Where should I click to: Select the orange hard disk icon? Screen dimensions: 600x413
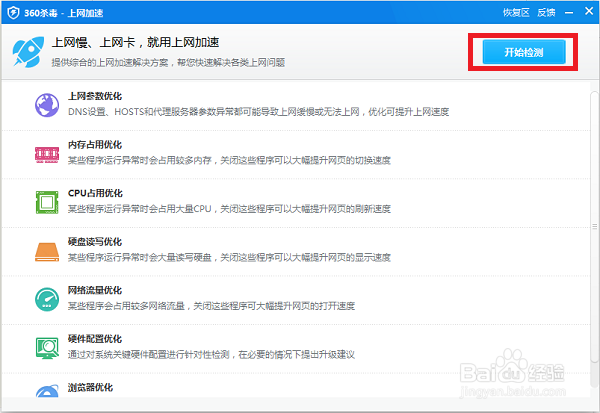coord(47,252)
